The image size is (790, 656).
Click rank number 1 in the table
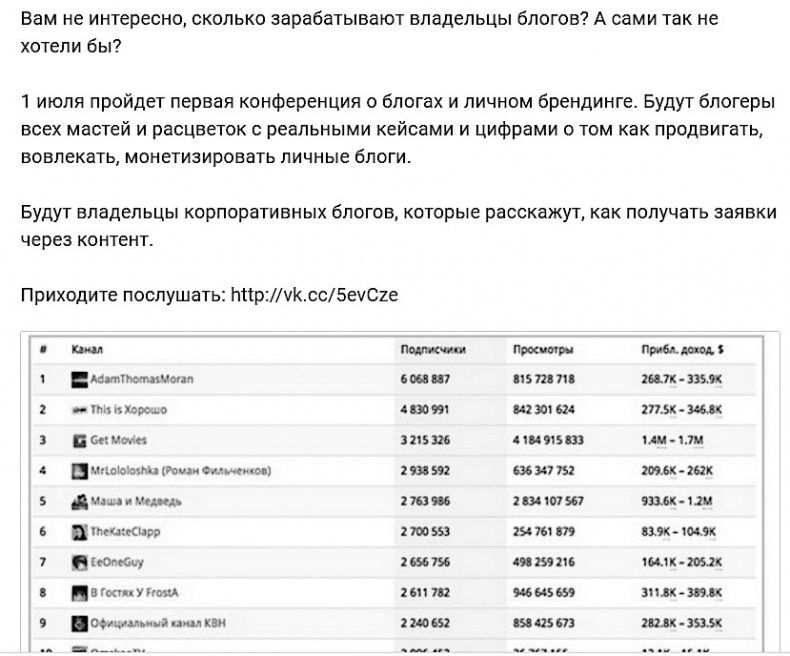(x=42, y=379)
